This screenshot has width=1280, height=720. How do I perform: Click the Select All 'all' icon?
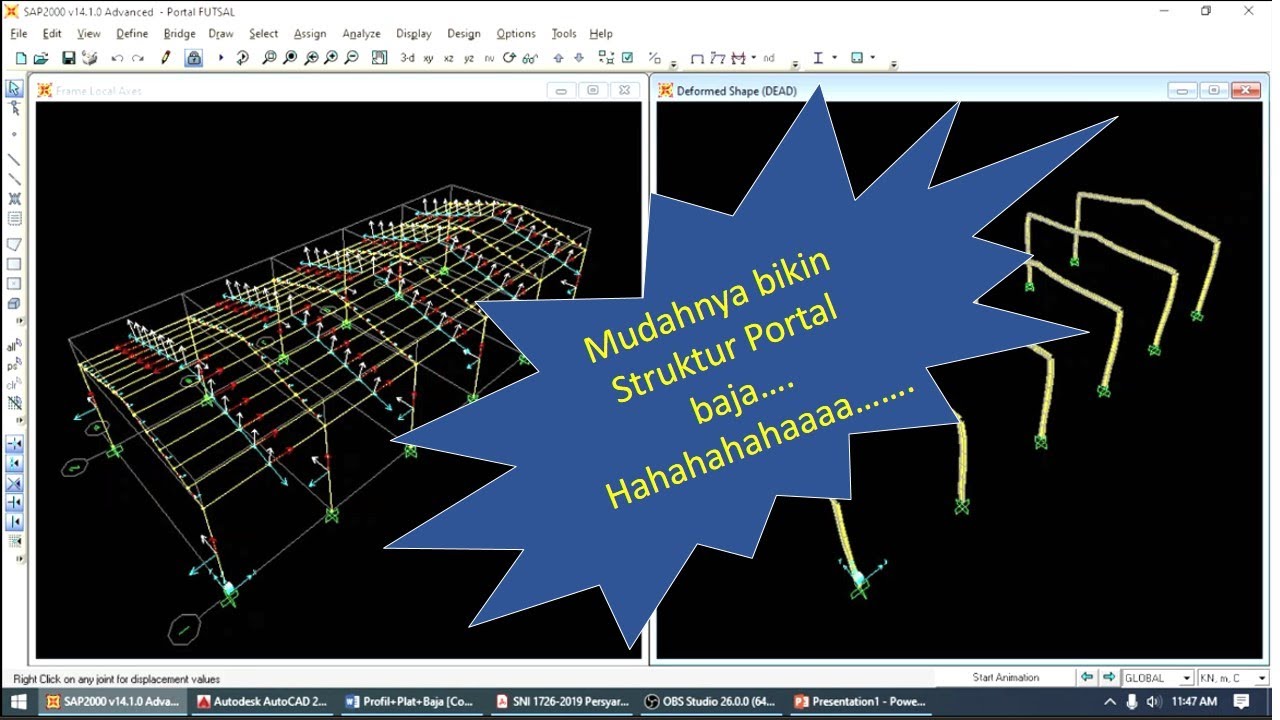(x=14, y=345)
